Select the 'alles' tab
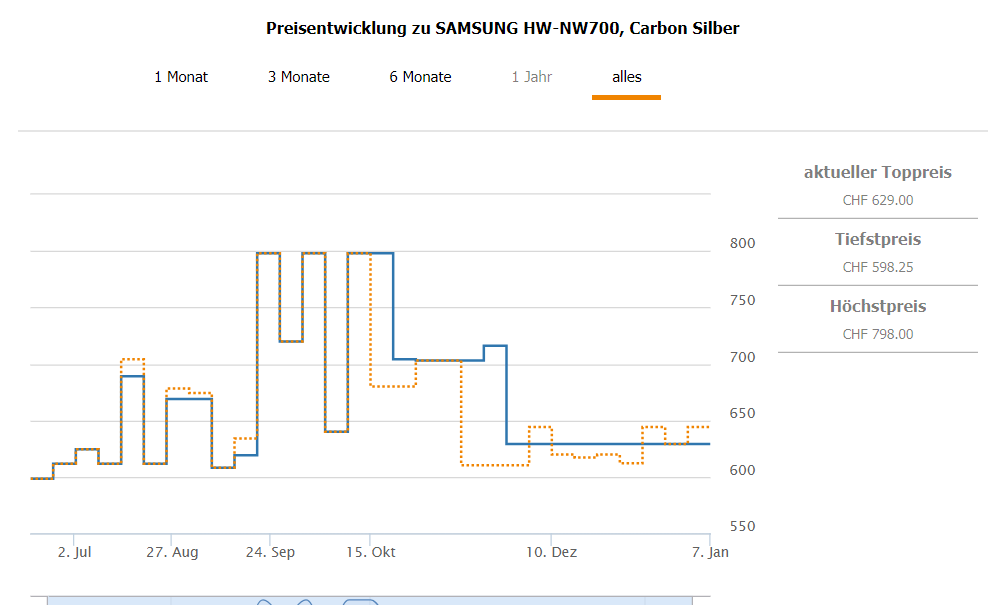 point(627,77)
